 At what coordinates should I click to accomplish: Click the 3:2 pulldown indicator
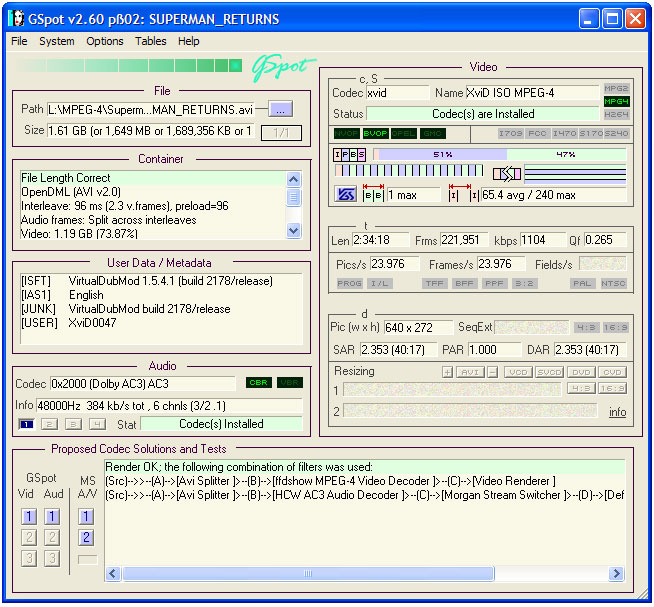click(524, 284)
